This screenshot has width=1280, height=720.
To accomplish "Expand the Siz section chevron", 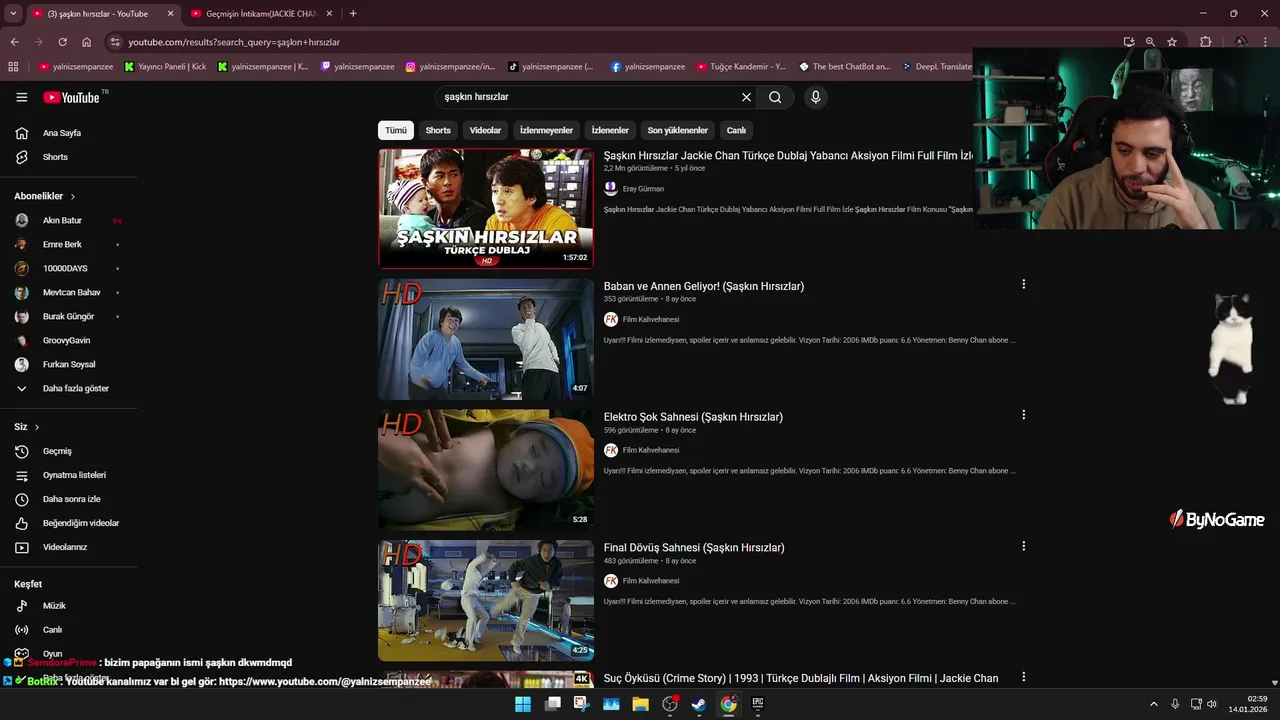I will (37, 427).
